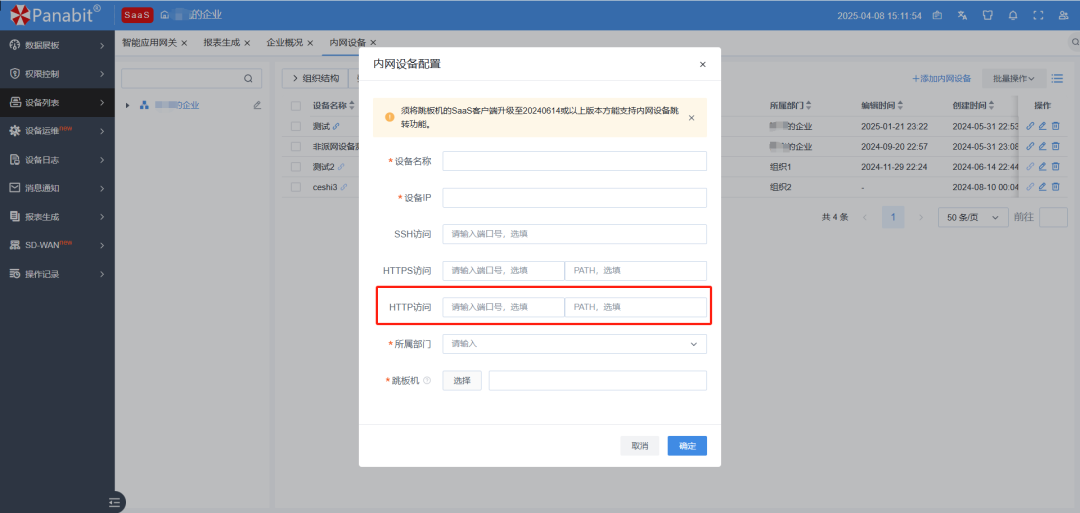Click trash icon for row edited 2024-09-20
Image resolution: width=1080 pixels, height=513 pixels.
[1055, 147]
